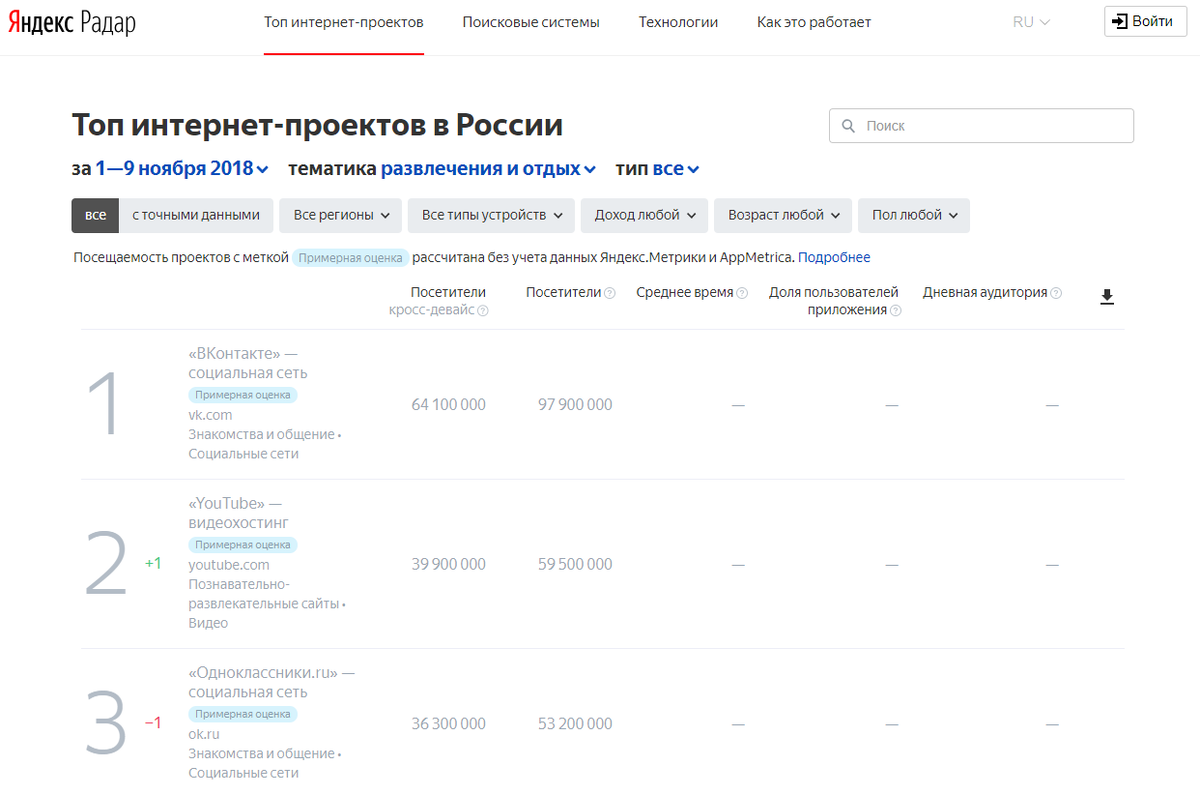Click the vk.com domain text
Screen dimensions: 1200x795
(x=210, y=415)
